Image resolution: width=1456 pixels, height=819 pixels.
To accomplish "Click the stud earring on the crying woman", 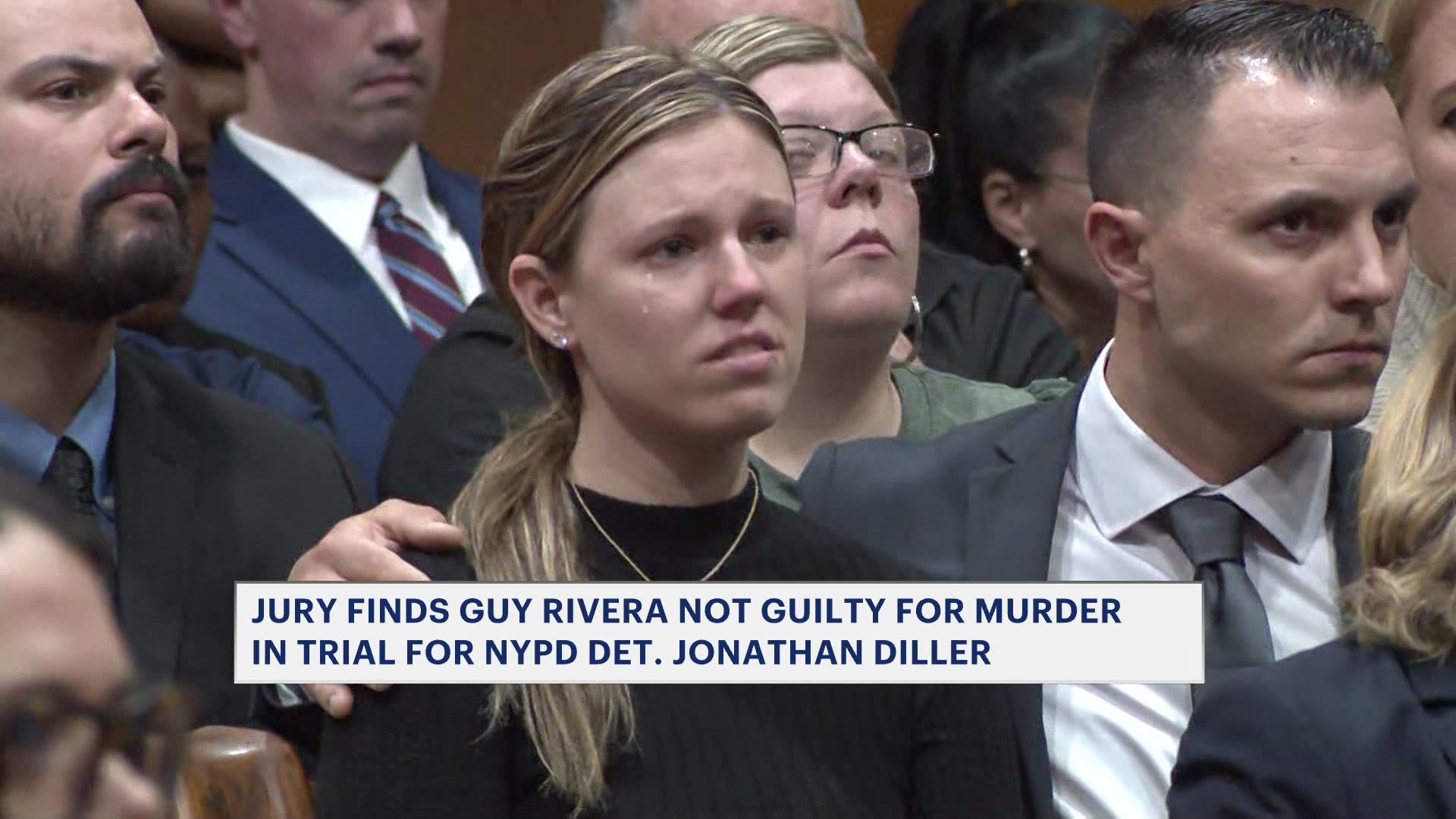I will click(x=560, y=338).
